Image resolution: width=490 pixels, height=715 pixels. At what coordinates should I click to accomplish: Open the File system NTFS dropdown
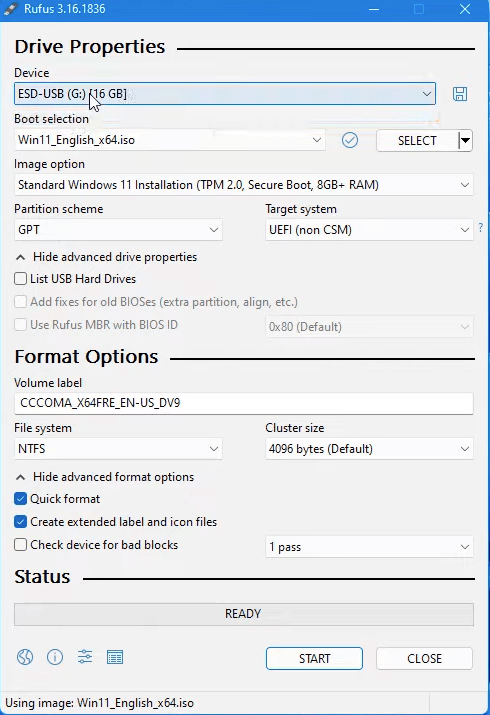point(118,449)
